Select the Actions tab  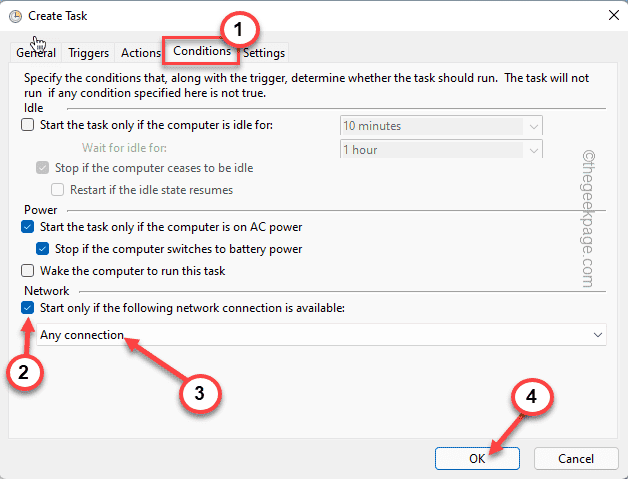142,53
